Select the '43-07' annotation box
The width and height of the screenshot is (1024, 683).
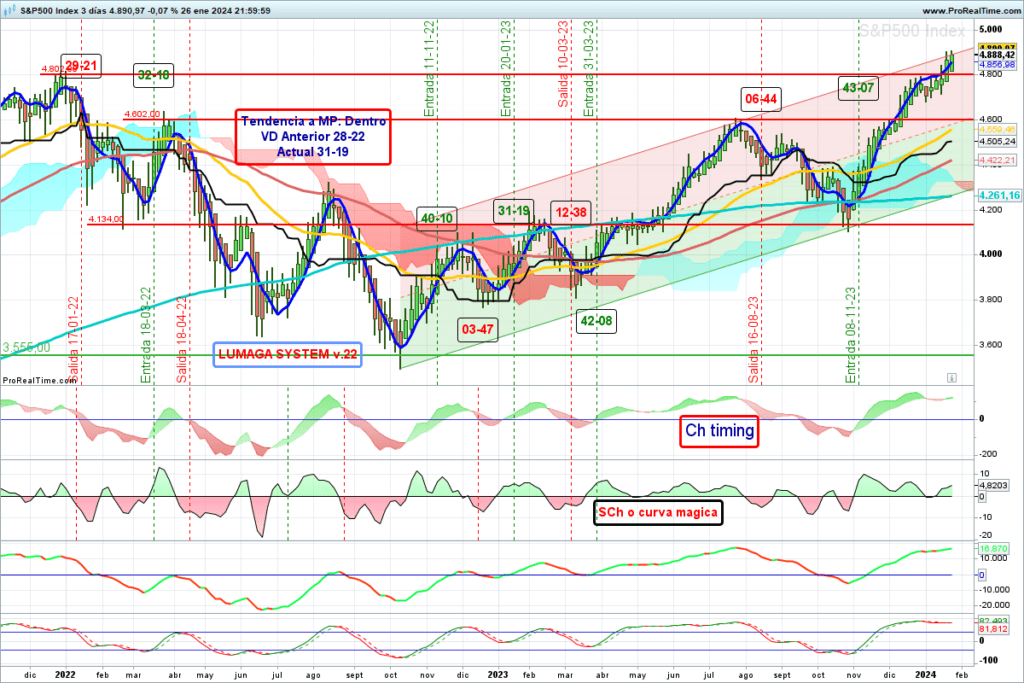[857, 87]
